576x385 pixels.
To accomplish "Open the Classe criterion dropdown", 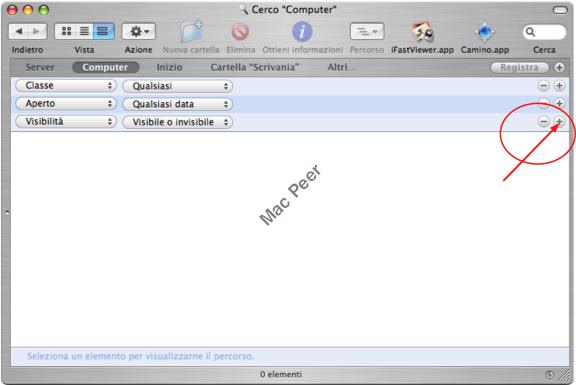I will click(x=66, y=86).
